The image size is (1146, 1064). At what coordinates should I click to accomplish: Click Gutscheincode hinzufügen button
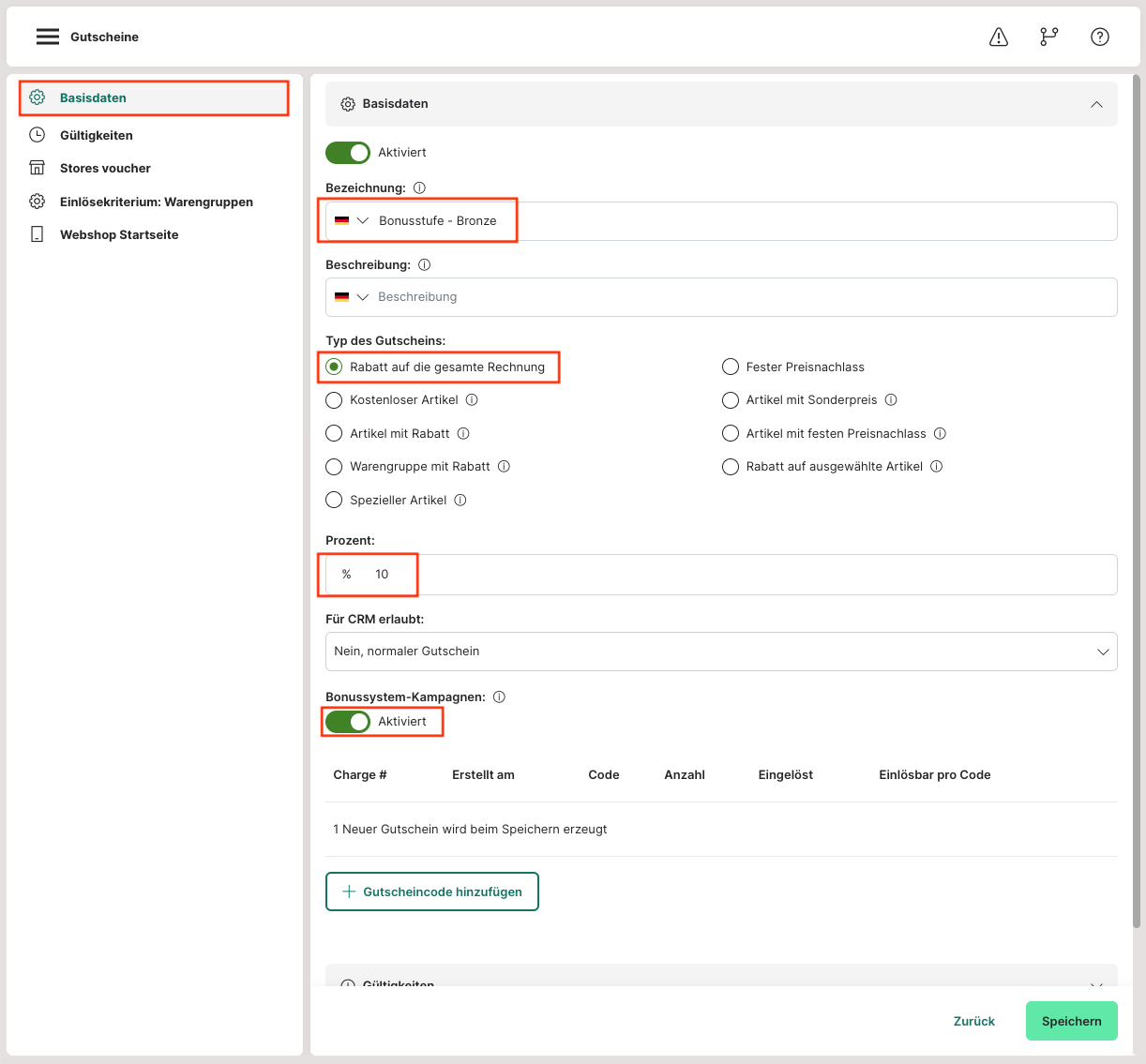(432, 892)
